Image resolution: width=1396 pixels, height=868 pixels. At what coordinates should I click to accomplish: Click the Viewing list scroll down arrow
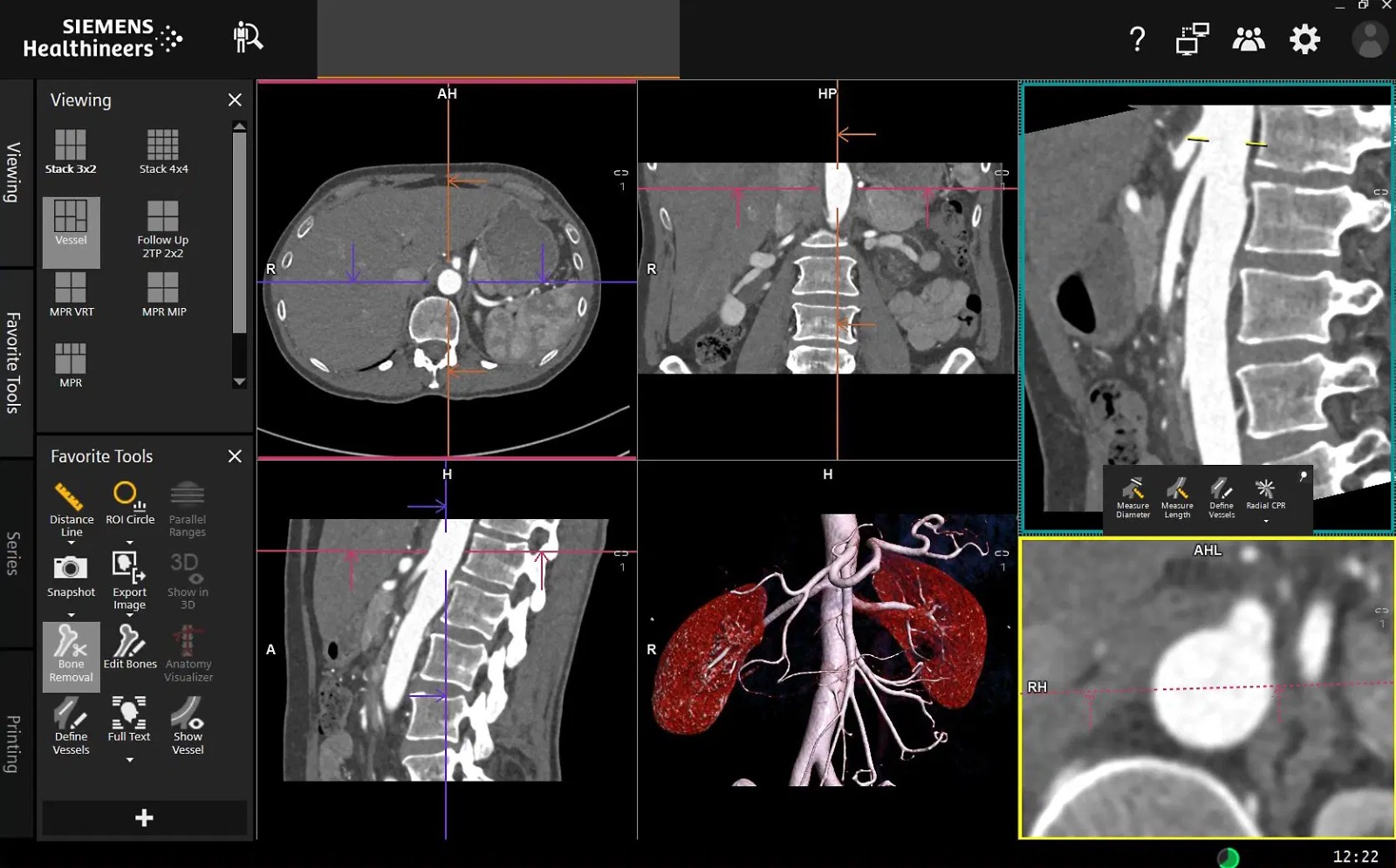click(239, 382)
